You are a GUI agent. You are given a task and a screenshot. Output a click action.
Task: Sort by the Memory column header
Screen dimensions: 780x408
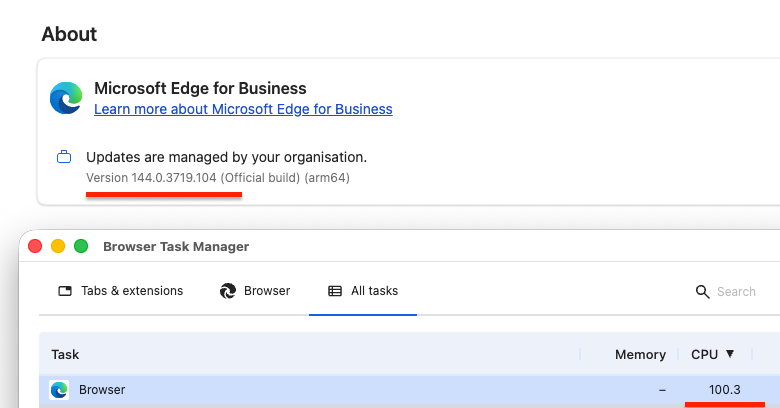640,354
